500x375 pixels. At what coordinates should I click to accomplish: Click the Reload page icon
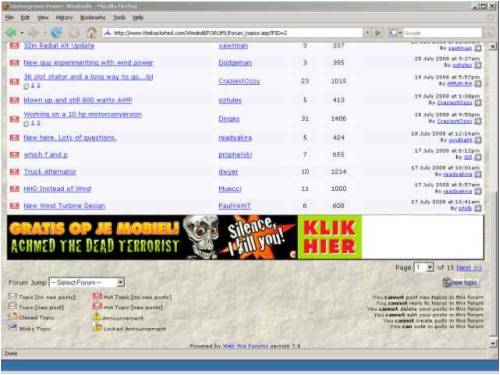pos(56,33)
